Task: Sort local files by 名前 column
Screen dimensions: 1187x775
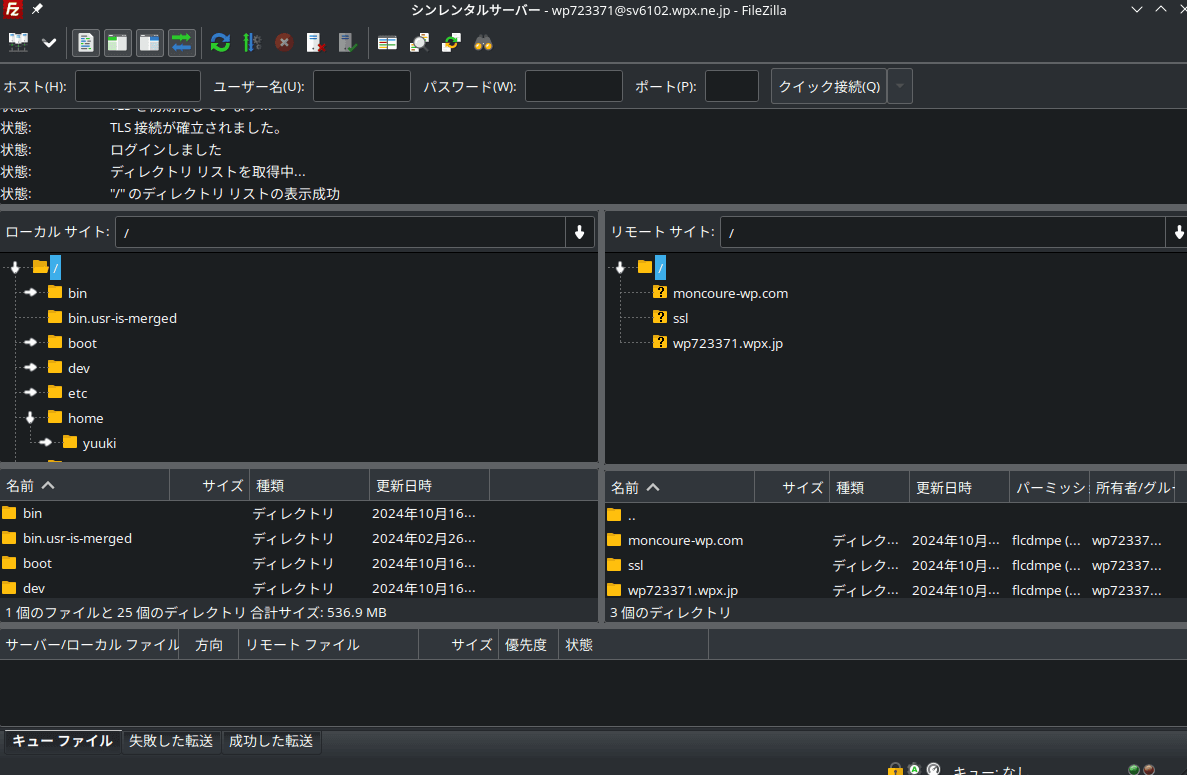Action: 85,485
